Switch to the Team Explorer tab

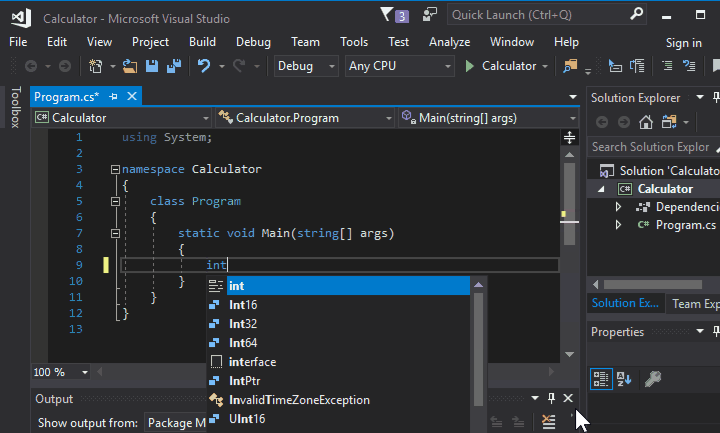click(x=695, y=304)
